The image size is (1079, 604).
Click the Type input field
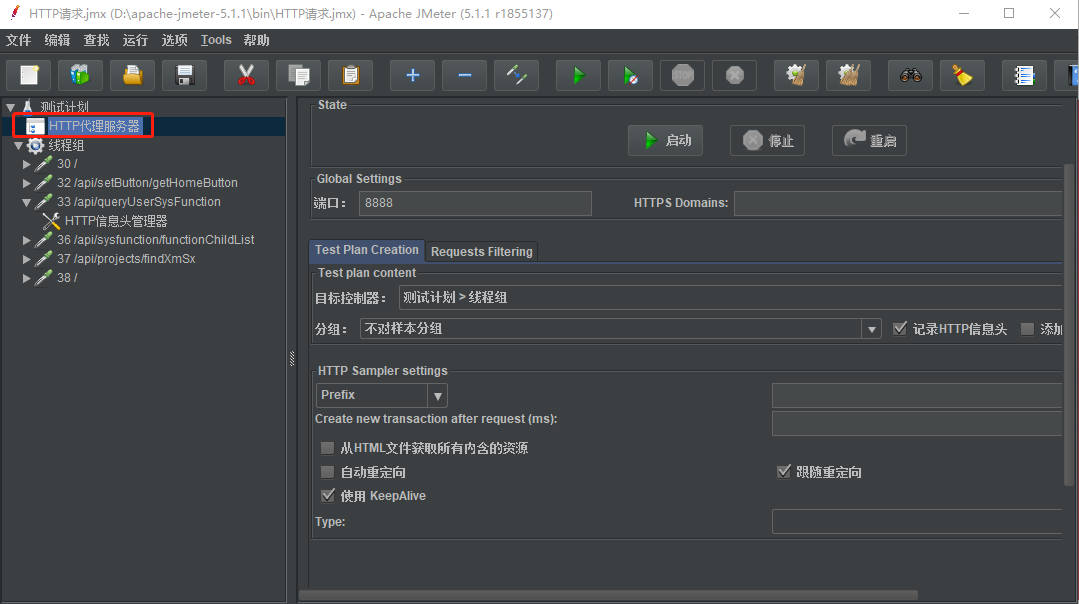tap(917, 521)
